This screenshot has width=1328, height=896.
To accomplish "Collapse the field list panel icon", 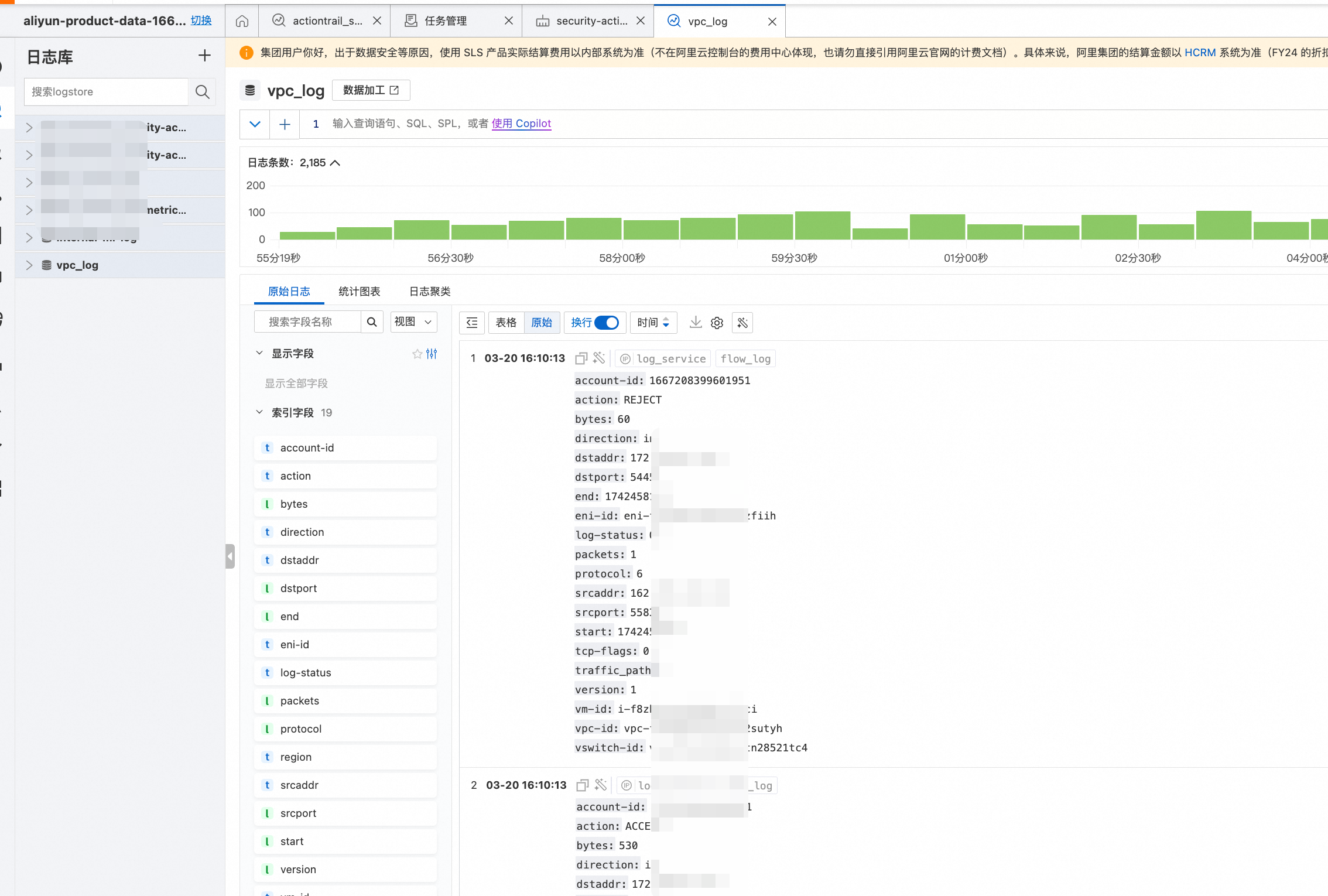I will [x=472, y=323].
